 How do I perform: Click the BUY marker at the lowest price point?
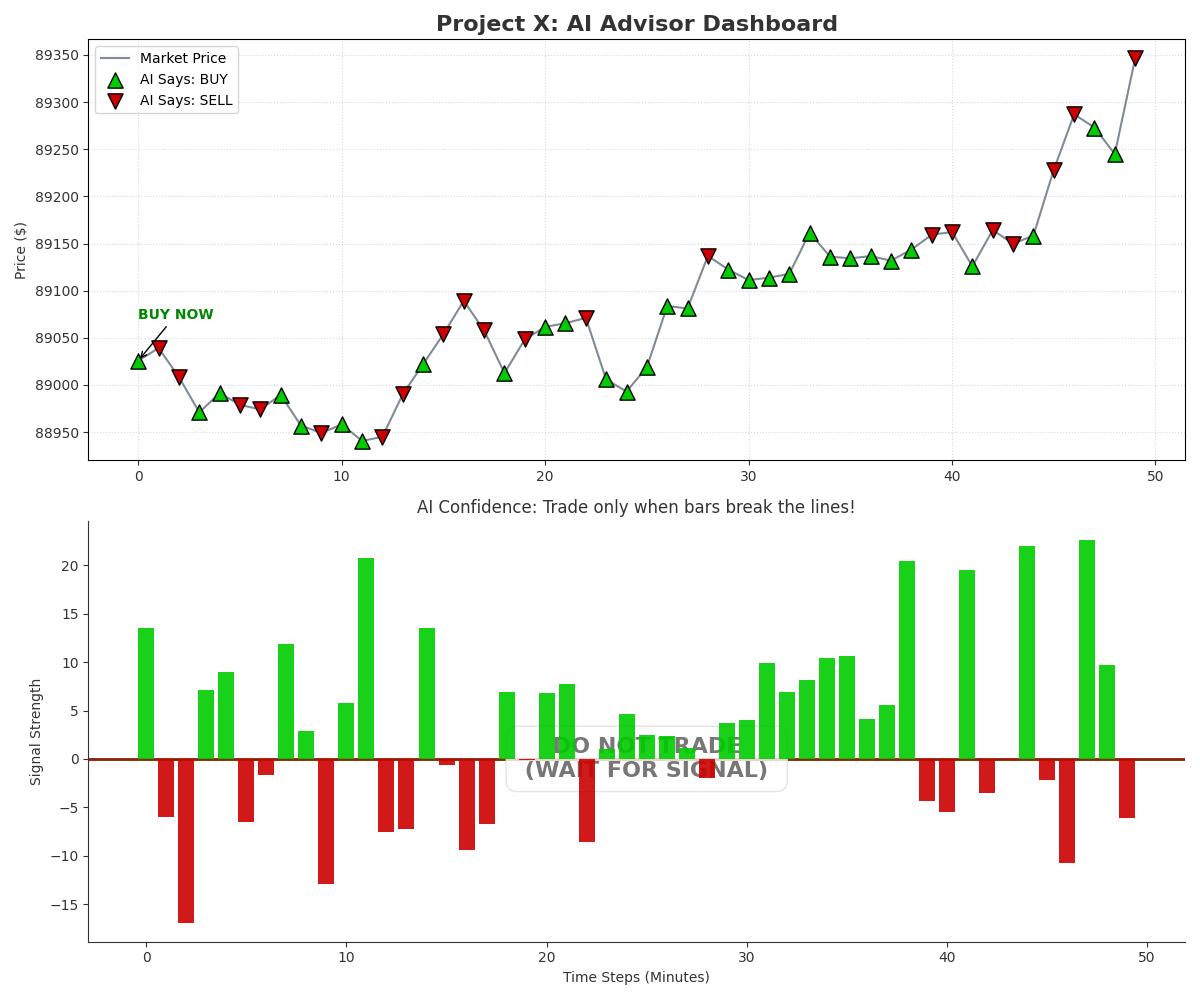pyautogui.click(x=363, y=441)
